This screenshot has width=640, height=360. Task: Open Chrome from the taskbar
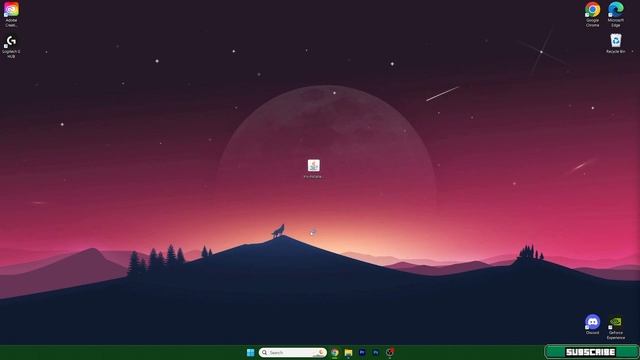(335, 352)
